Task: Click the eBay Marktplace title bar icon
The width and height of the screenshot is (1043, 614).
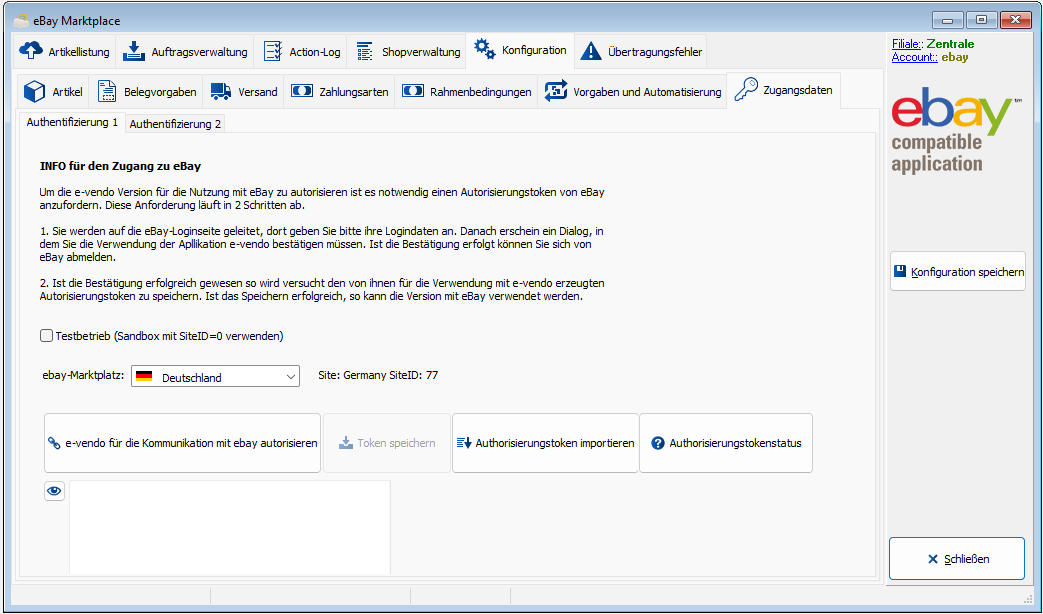Action: tap(21, 20)
